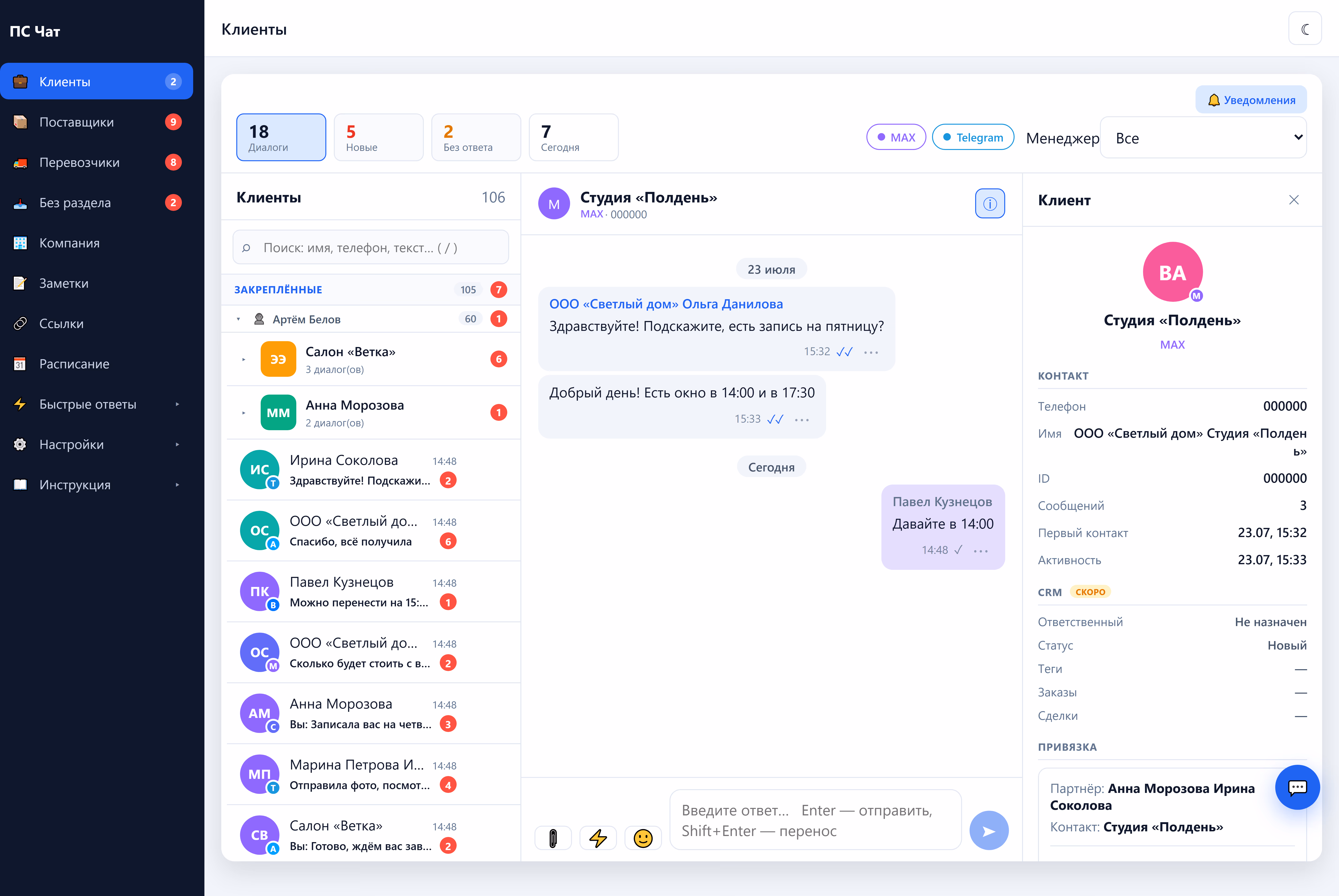Close the Клиент info panel
The height and width of the screenshot is (896, 1339).
[x=1294, y=200]
